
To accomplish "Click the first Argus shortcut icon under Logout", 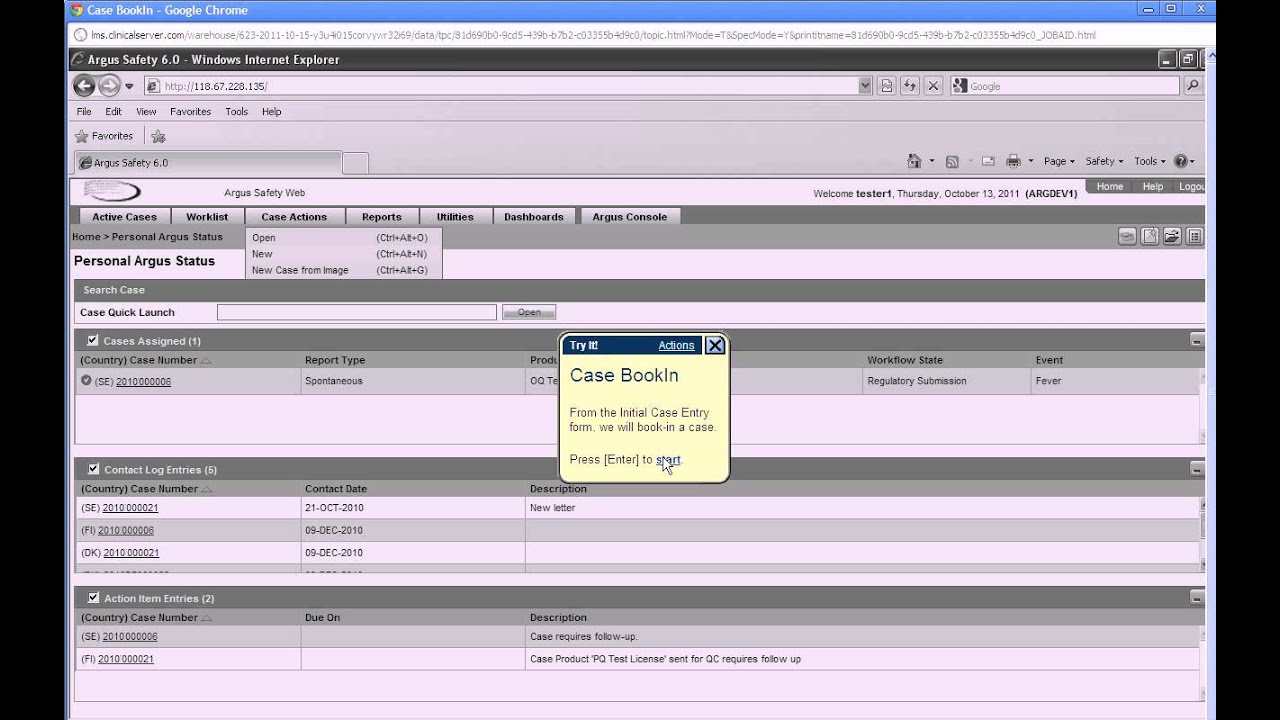I will coord(1127,237).
